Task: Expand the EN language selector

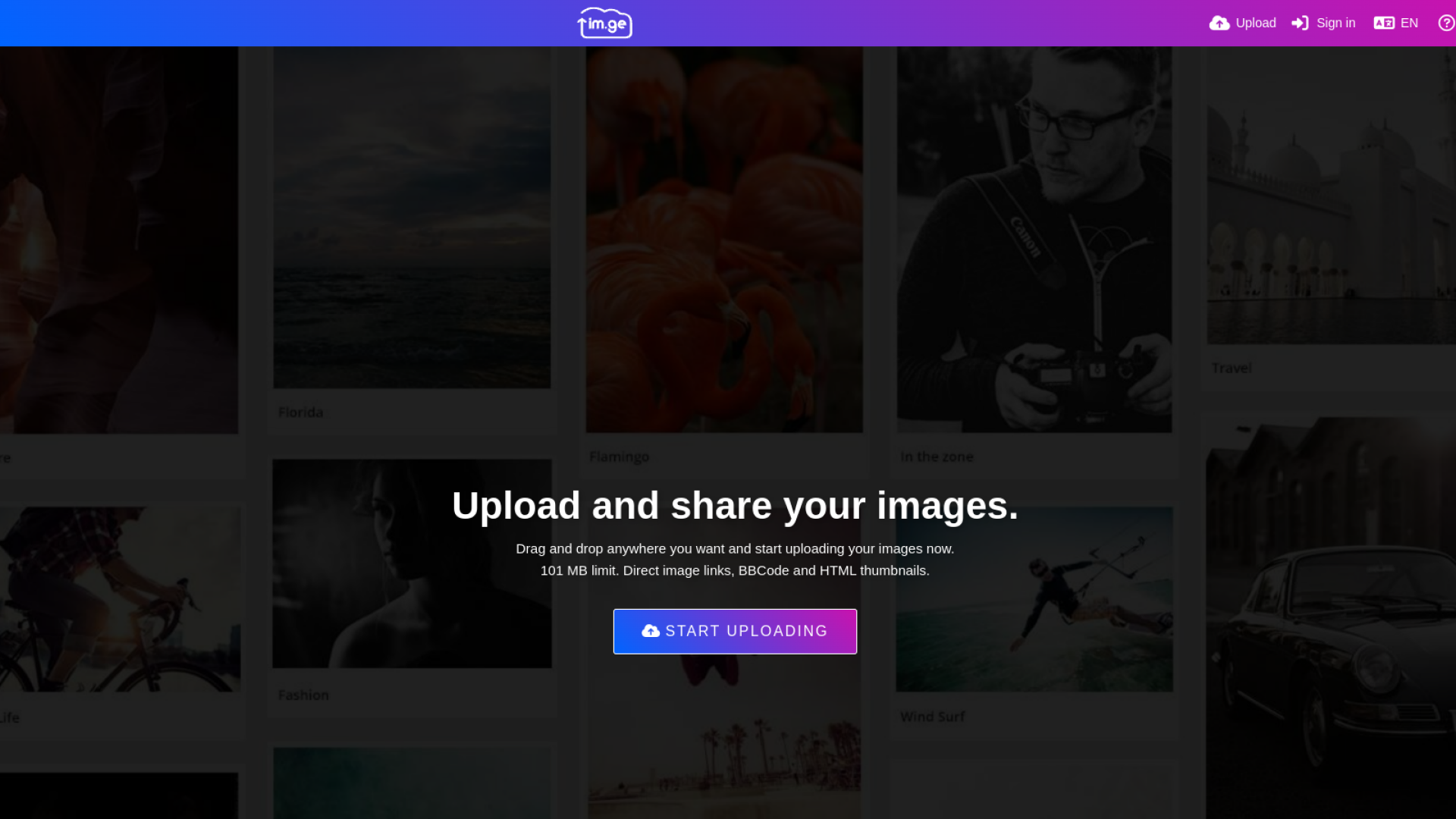Action: click(x=1409, y=23)
